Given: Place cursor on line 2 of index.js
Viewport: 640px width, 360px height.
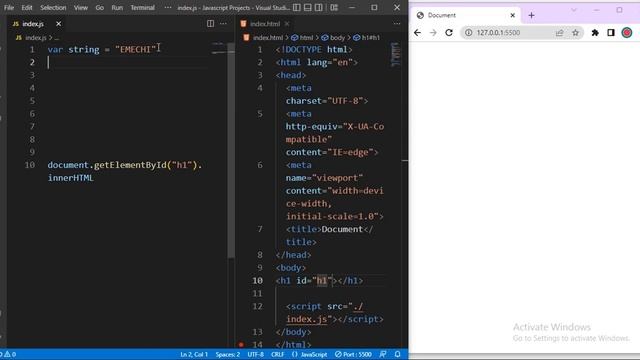Looking at the screenshot, I should click(127, 62).
